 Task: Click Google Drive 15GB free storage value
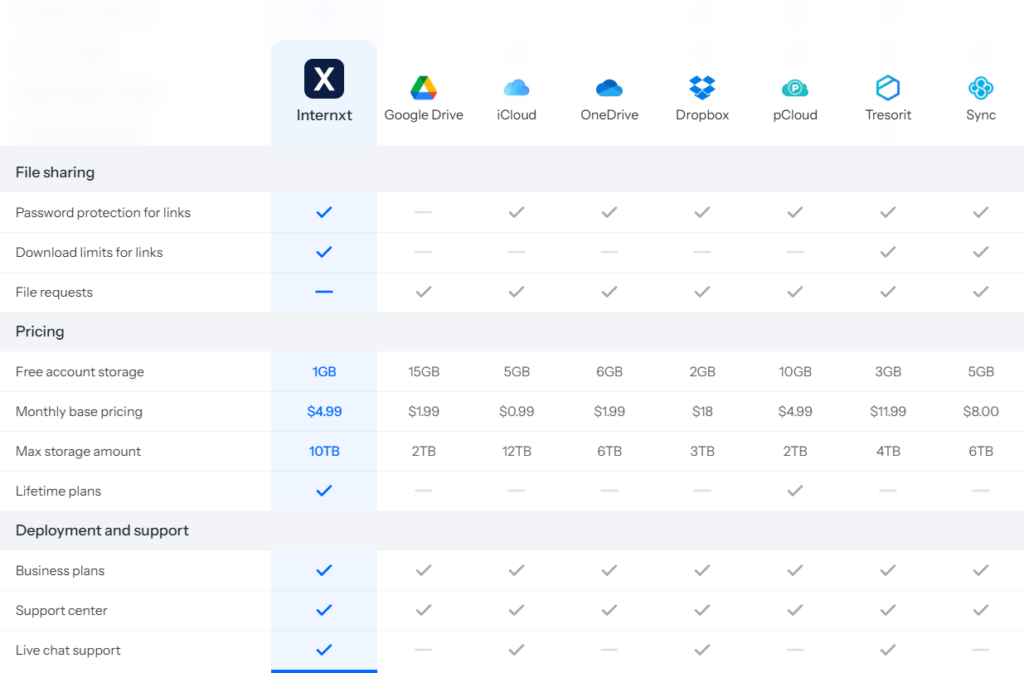(423, 371)
